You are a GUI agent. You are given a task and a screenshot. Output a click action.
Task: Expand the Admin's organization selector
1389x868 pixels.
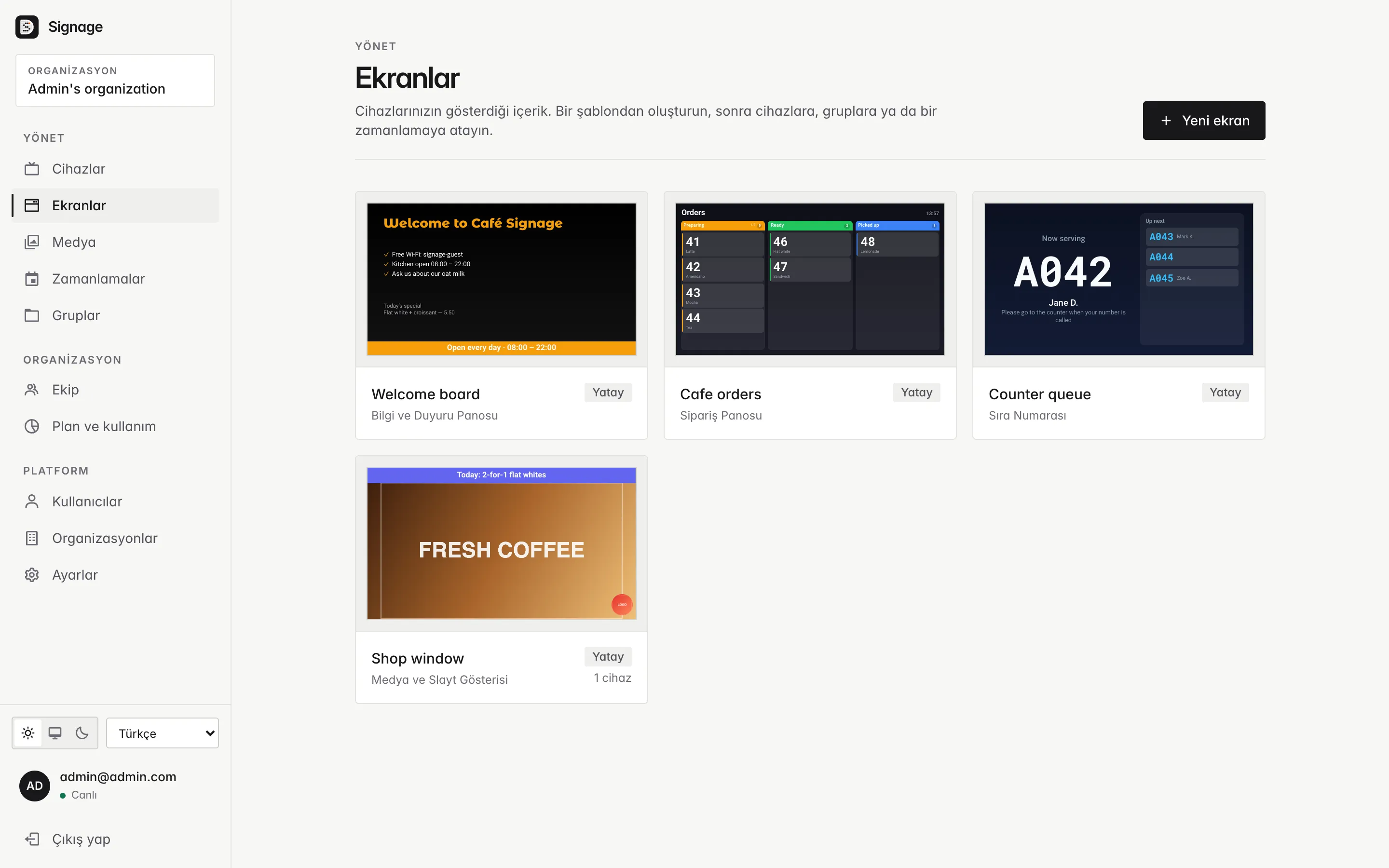pyautogui.click(x=115, y=81)
